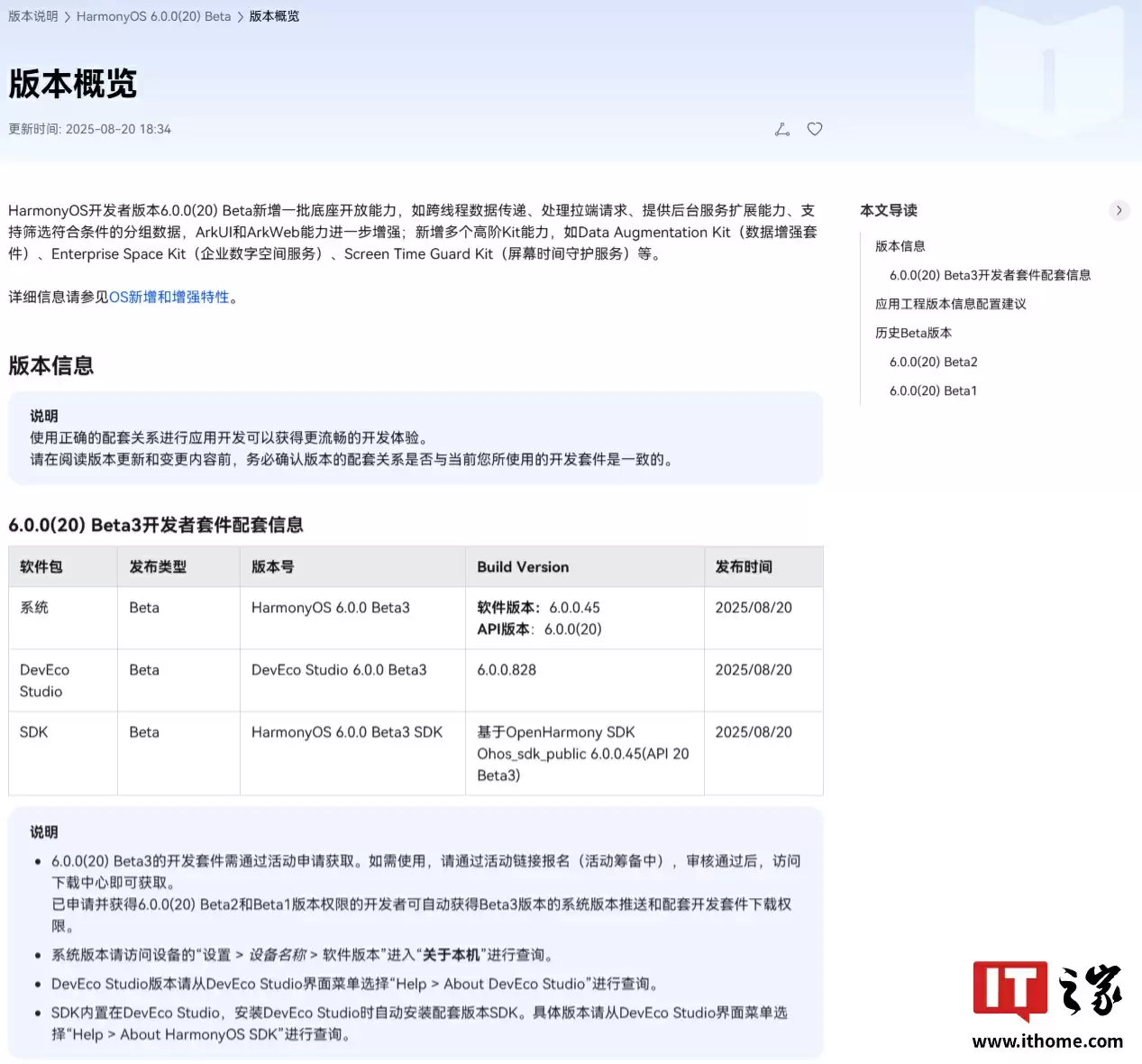
Task: Click the book illustration in the header banner
Action: pyautogui.click(x=1048, y=72)
